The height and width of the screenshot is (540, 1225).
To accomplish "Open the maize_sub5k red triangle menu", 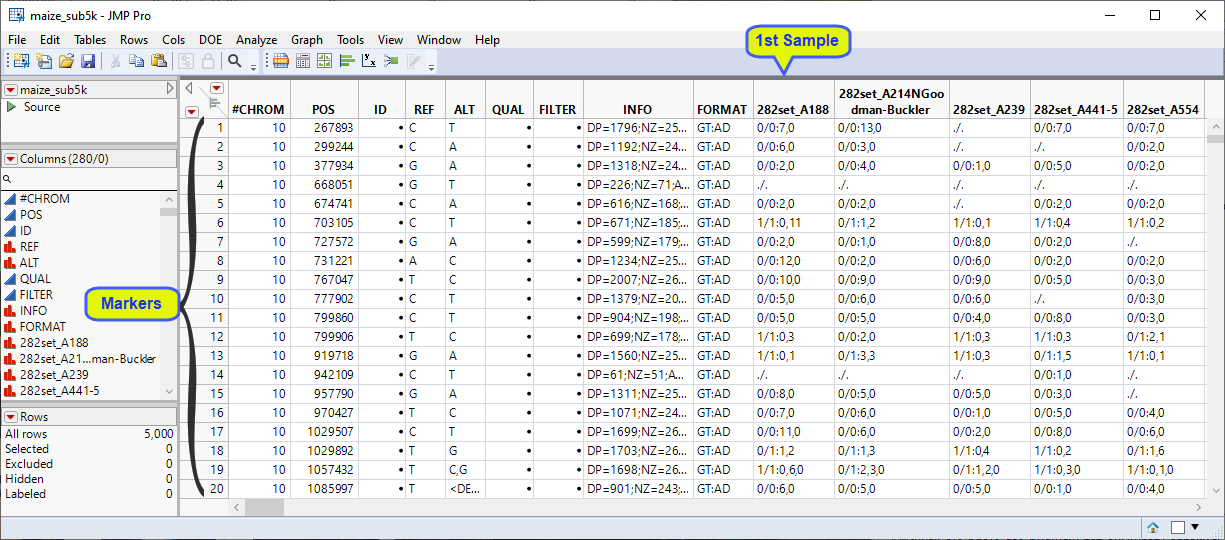I will click(11, 90).
